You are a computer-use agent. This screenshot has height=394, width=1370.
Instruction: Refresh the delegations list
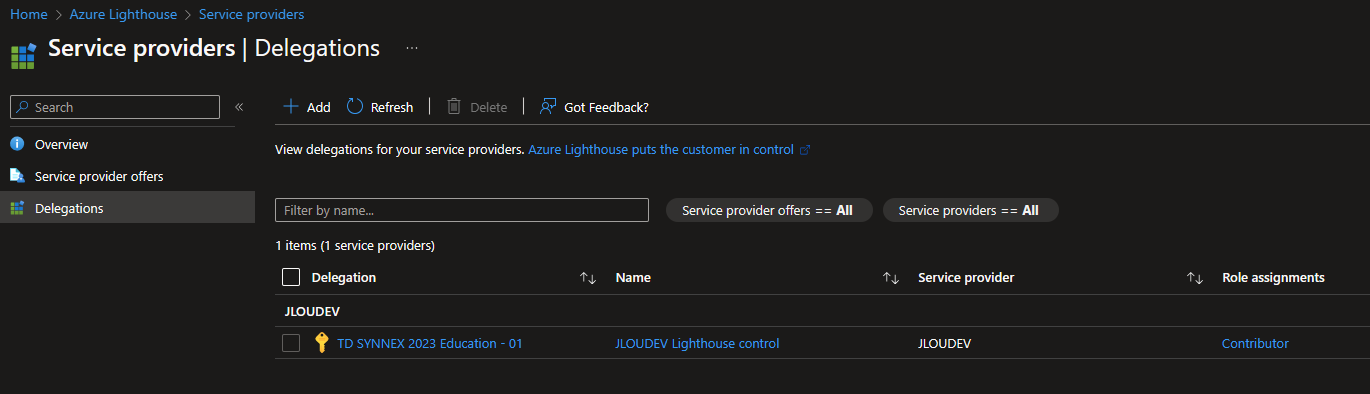click(380, 107)
